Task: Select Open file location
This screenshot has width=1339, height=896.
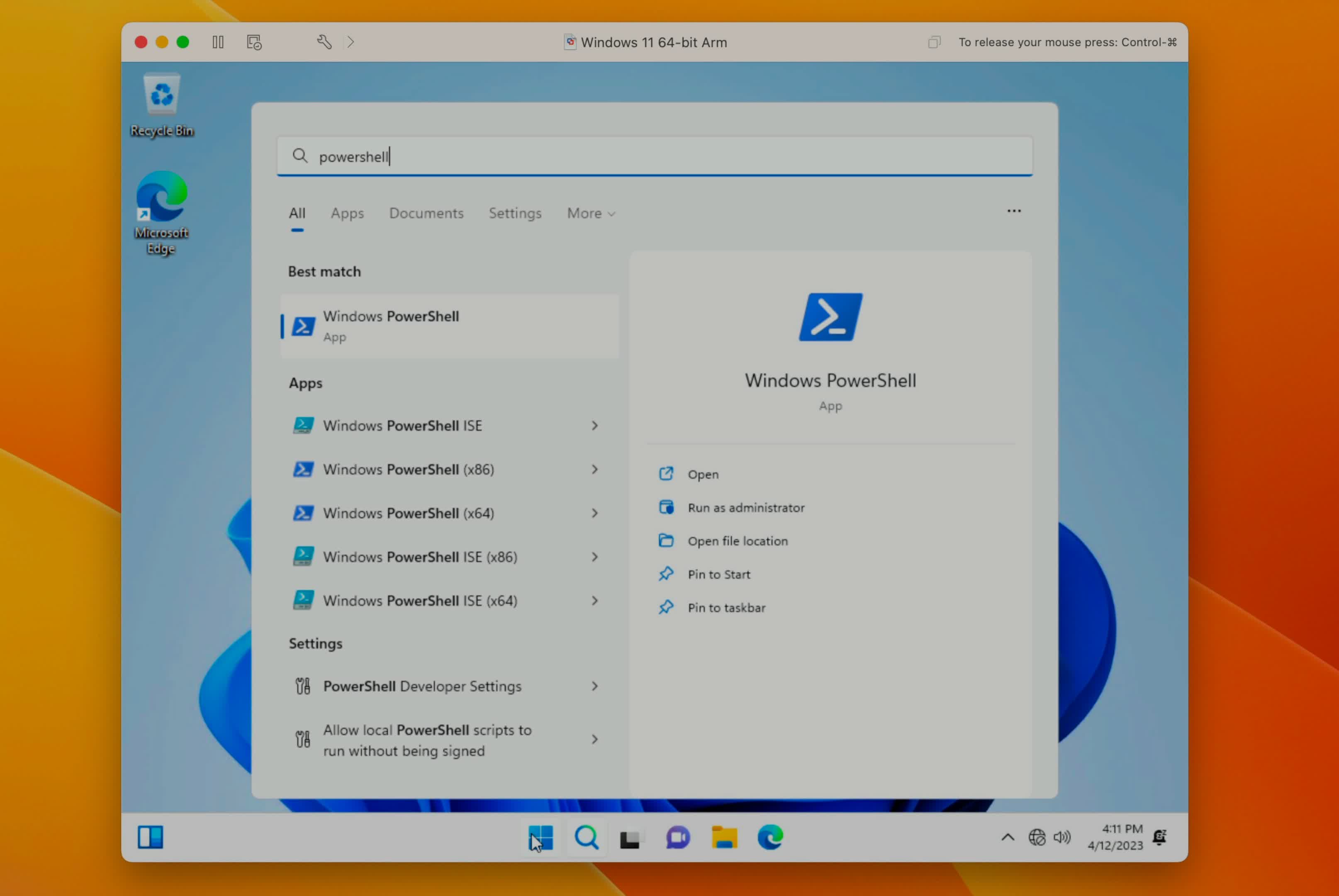Action: pos(723,541)
